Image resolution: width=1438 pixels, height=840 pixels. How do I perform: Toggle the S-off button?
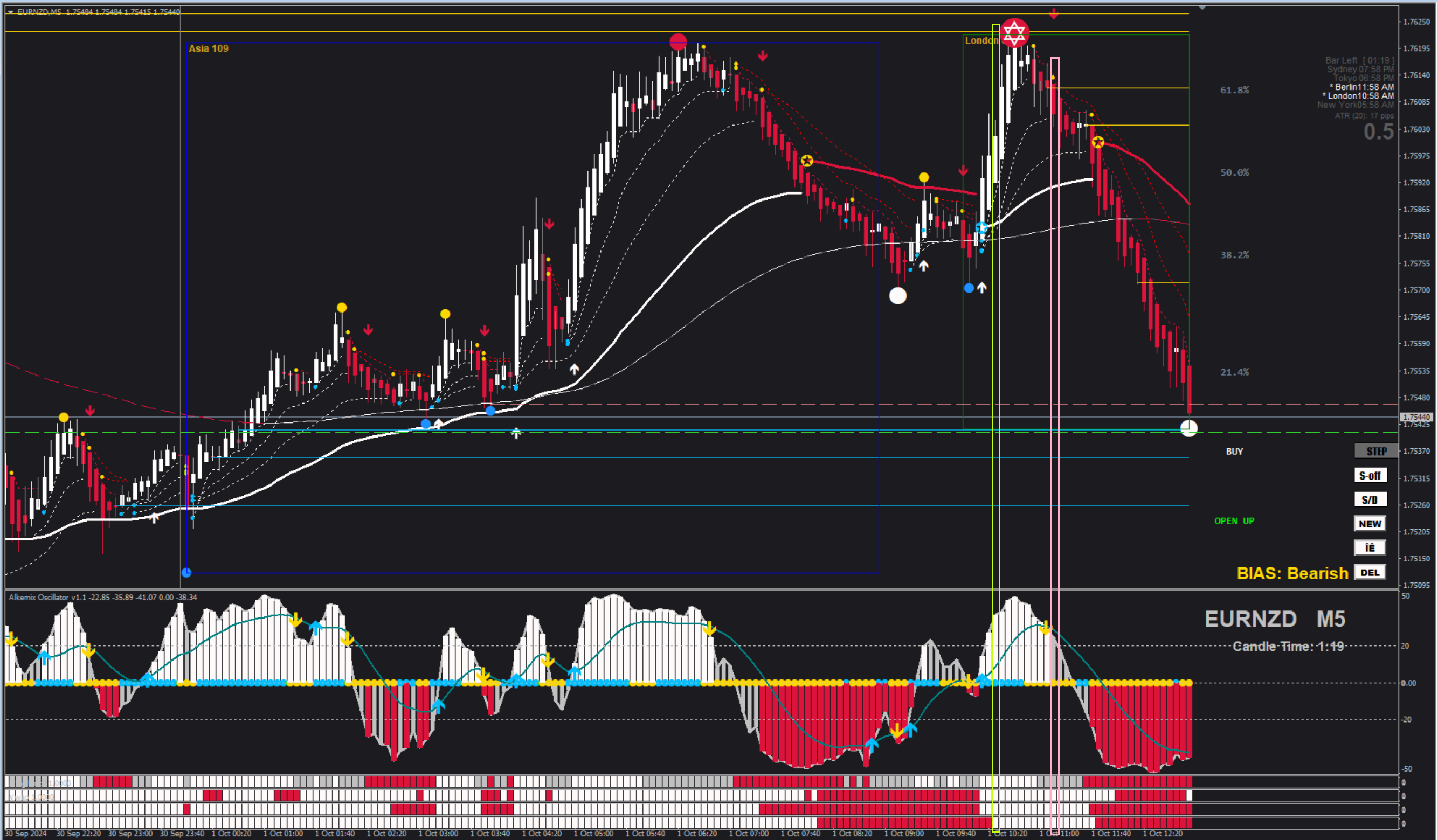(1370, 476)
